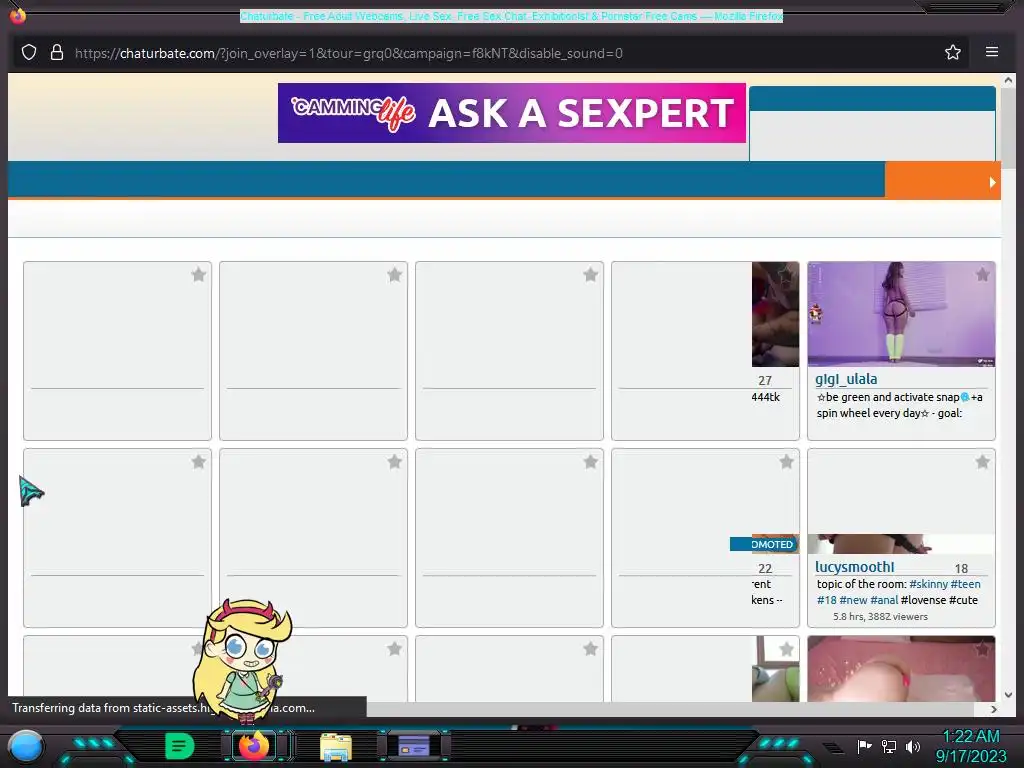Click the horizontal scrollbar right arrow
Viewport: 1024px width, 768px height.
point(993,709)
